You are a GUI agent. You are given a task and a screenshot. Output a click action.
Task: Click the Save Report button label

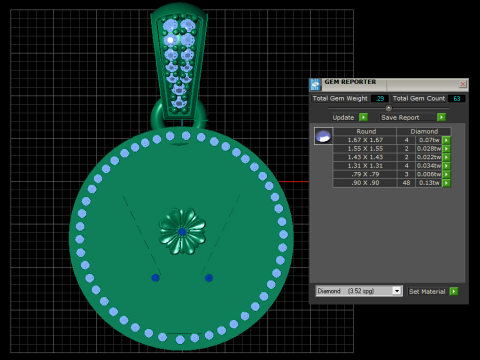pyautogui.click(x=400, y=117)
